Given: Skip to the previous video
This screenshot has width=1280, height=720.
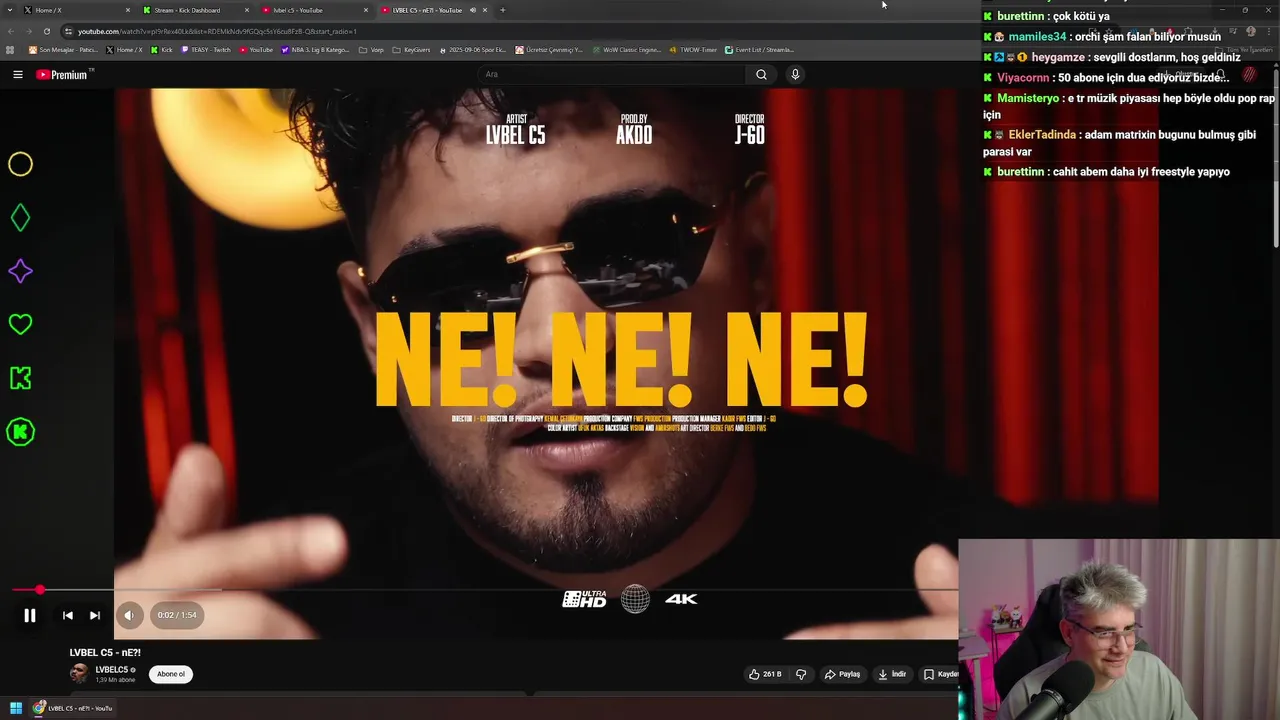Looking at the screenshot, I should [67, 615].
